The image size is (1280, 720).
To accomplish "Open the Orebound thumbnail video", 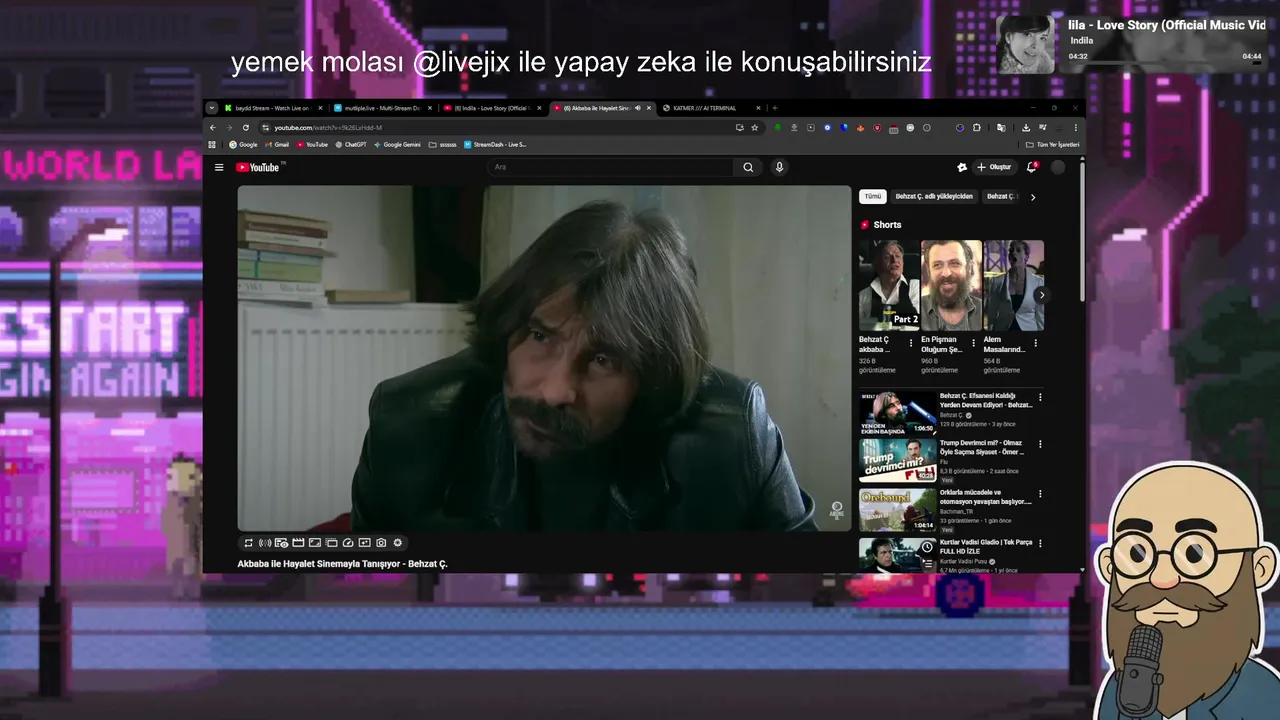I will [x=898, y=509].
